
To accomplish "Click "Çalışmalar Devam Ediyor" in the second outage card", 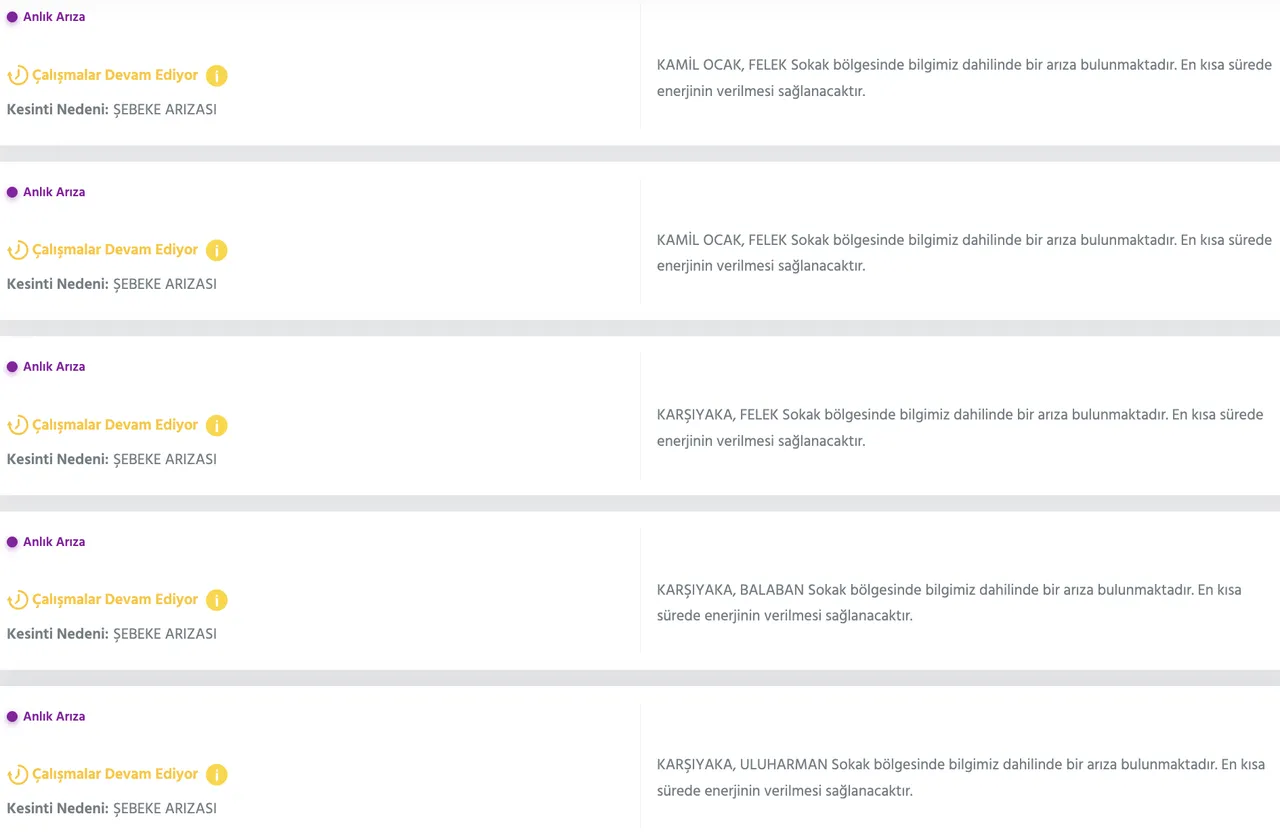I will (115, 250).
